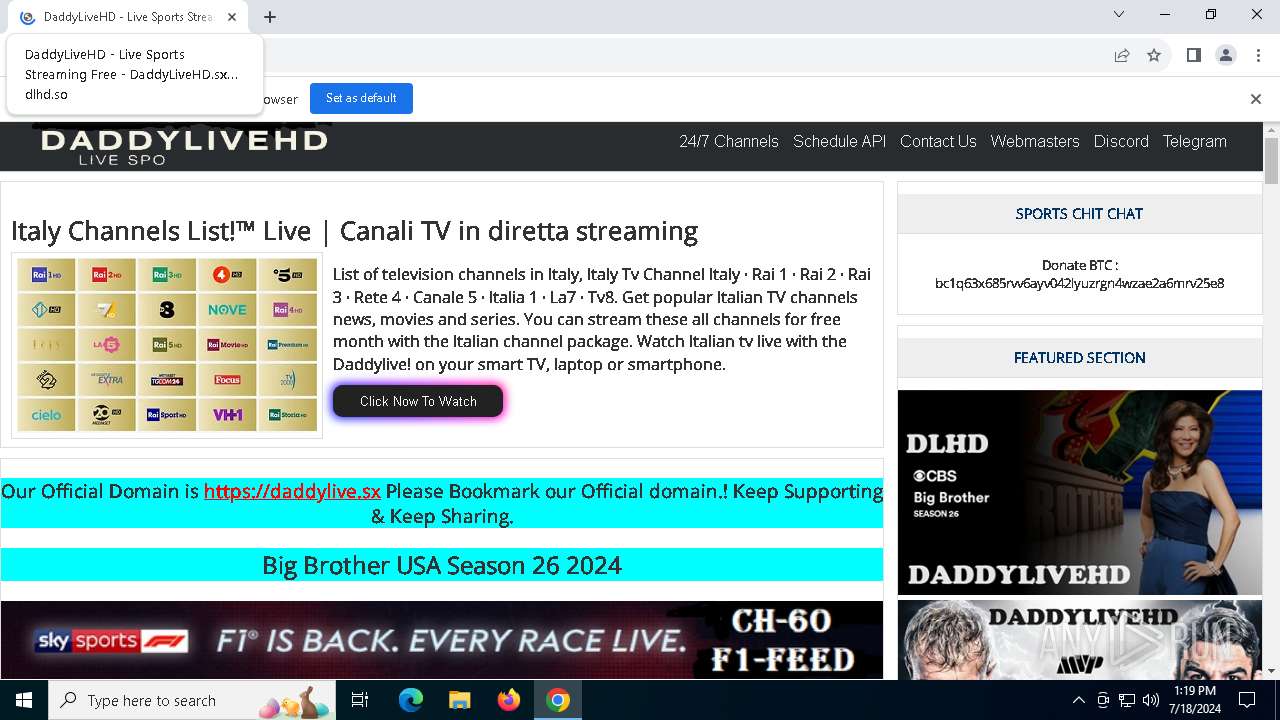Click the Focus channel logo

[227, 380]
